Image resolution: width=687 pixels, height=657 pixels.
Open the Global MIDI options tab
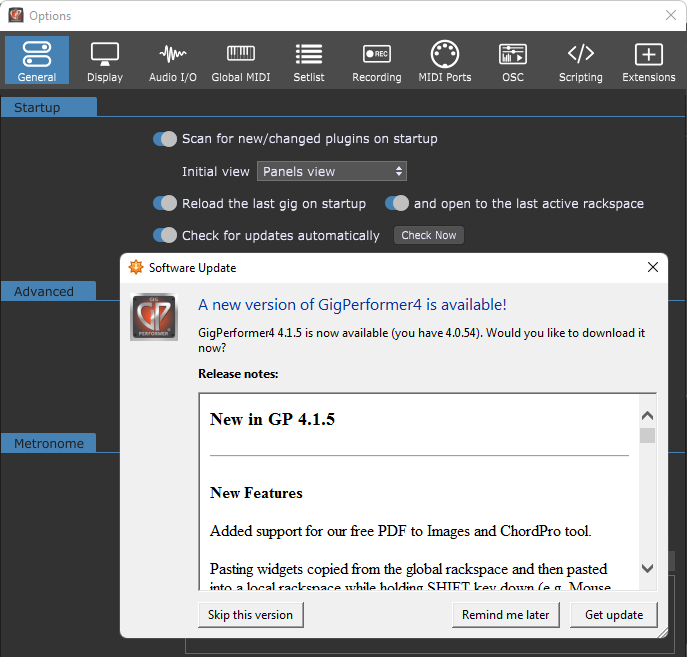click(x=241, y=62)
